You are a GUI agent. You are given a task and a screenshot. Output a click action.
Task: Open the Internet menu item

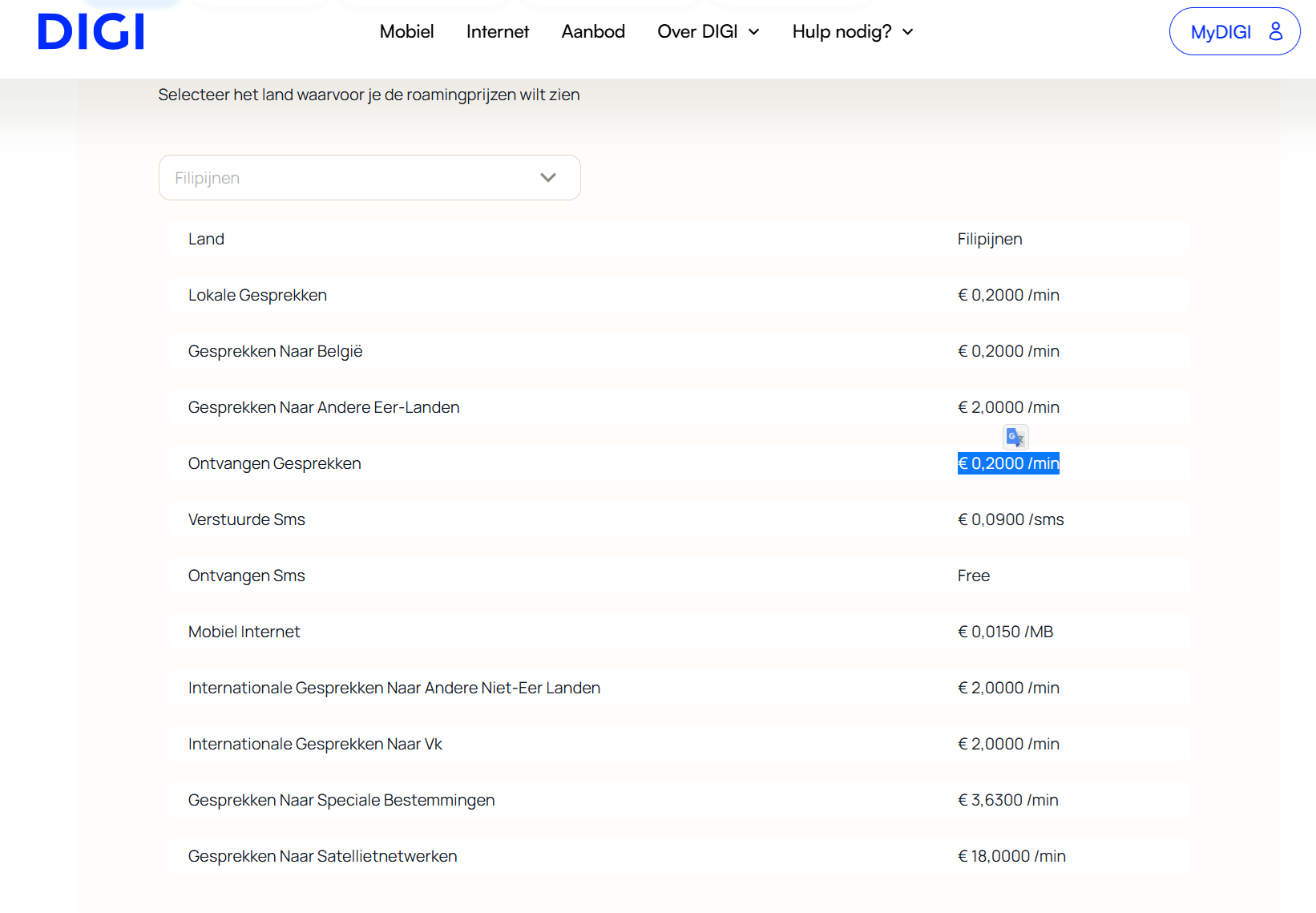(x=497, y=32)
